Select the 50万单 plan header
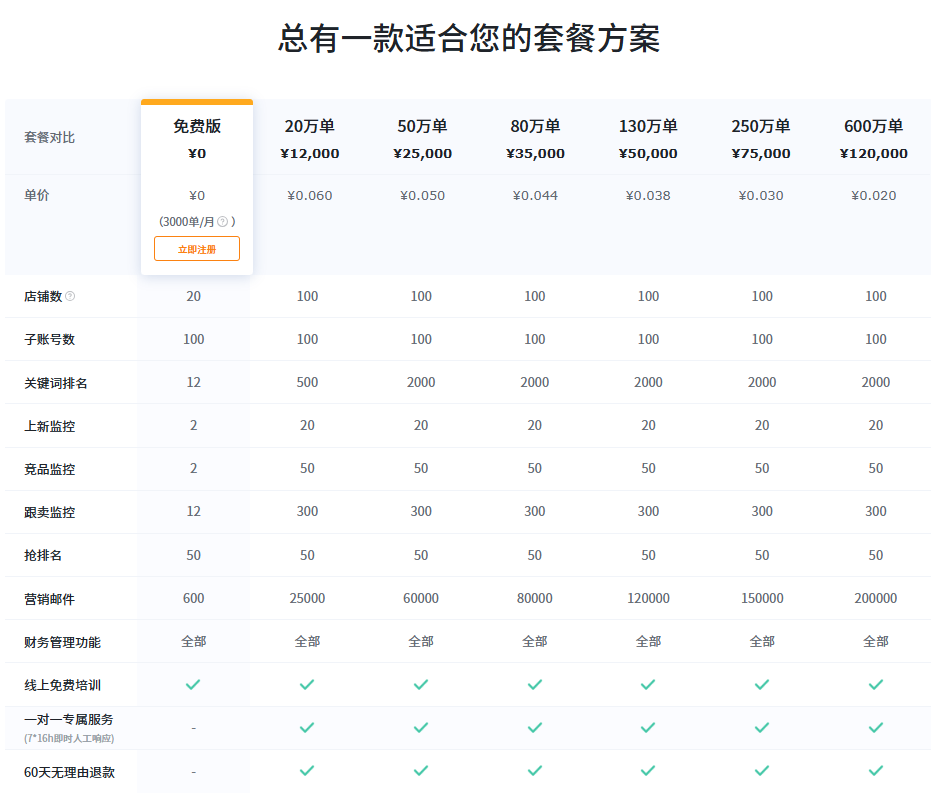This screenshot has width=931, height=801. pyautogui.click(x=422, y=126)
